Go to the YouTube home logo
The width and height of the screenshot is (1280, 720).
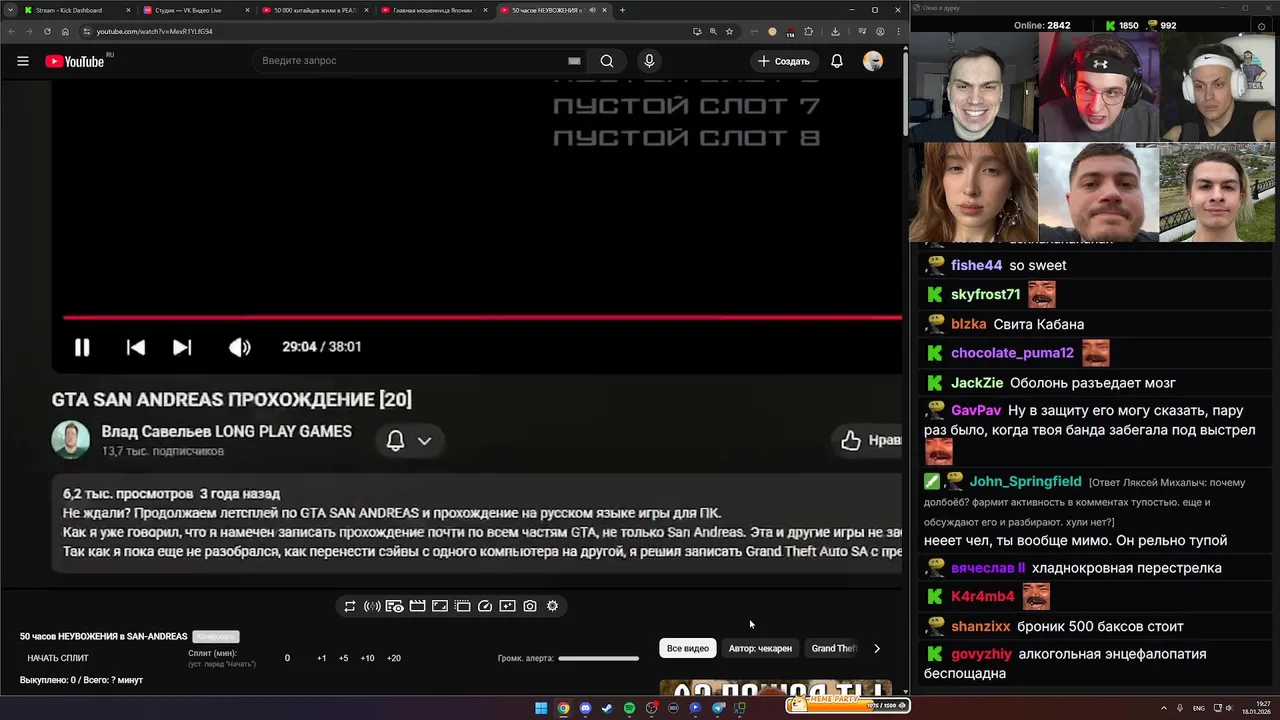[75, 61]
